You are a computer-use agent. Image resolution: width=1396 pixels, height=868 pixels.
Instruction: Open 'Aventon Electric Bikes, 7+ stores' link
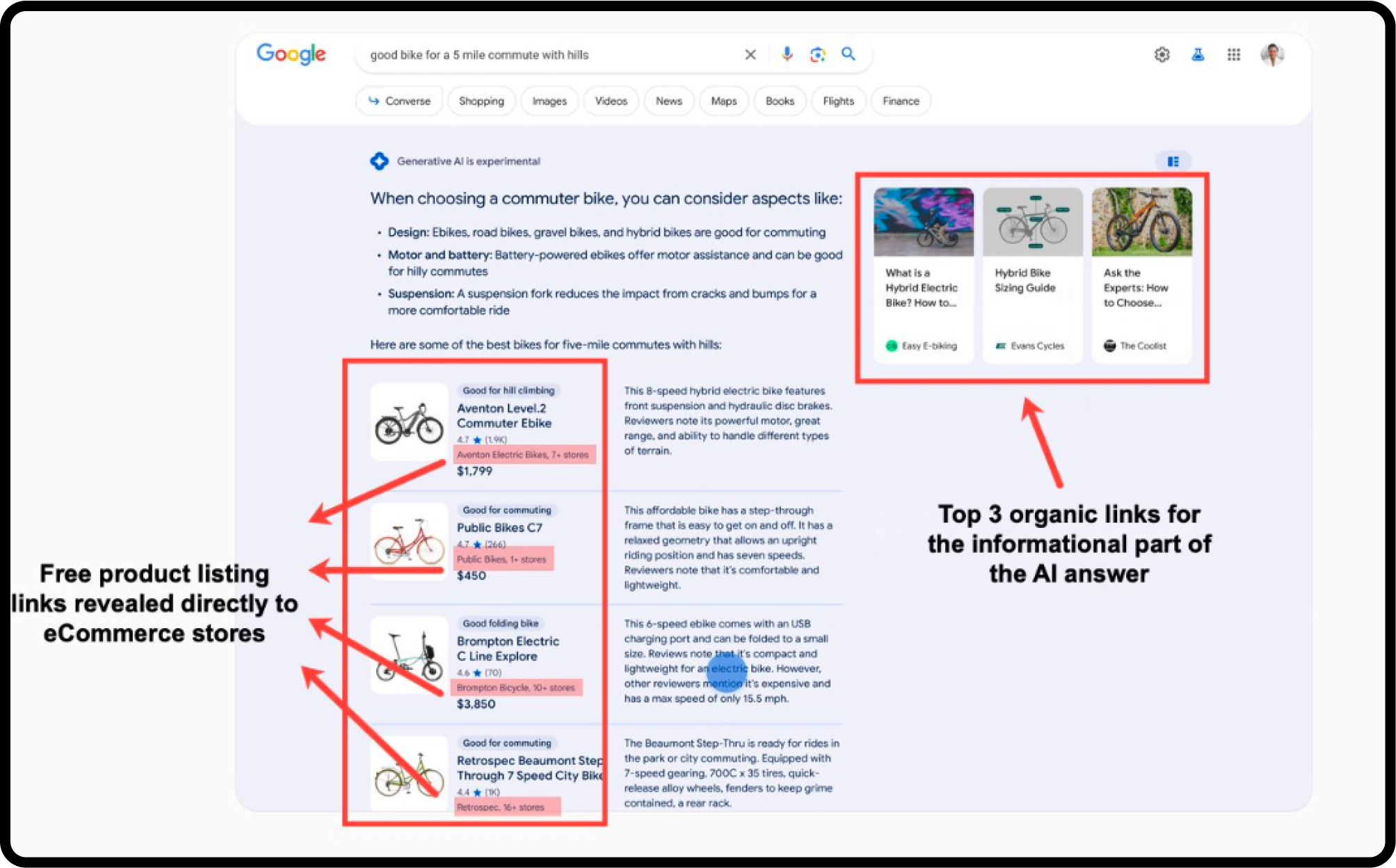click(524, 455)
